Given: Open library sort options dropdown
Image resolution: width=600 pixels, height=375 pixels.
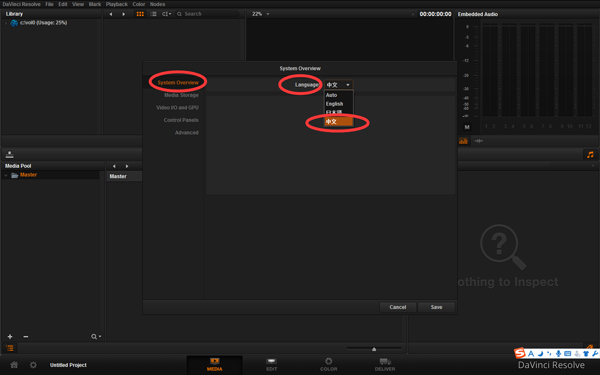Looking at the screenshot, I should click(x=166, y=14).
